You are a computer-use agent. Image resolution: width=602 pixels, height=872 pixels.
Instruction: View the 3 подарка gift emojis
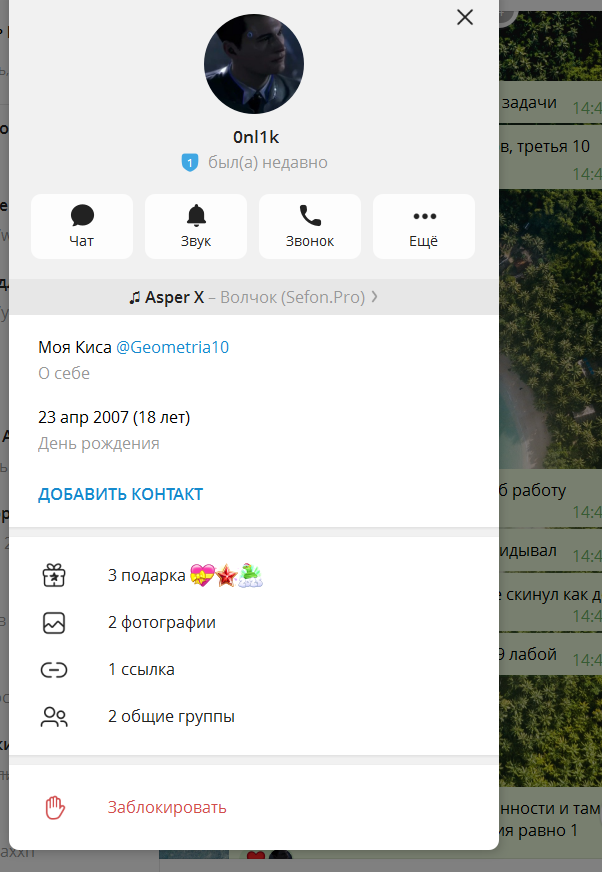pos(226,575)
